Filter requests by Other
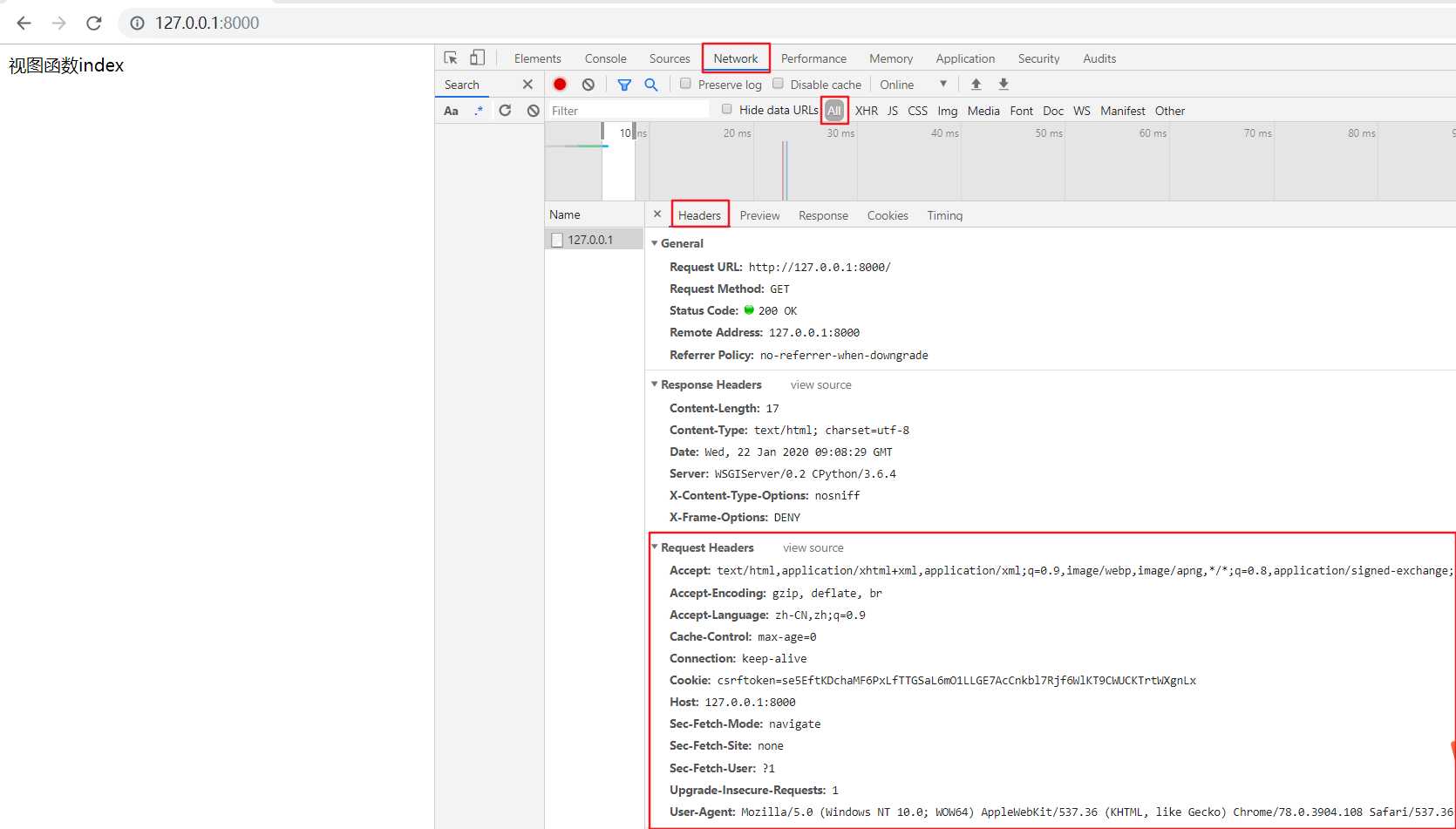Screen dimensions: 1456x829 1170,111
